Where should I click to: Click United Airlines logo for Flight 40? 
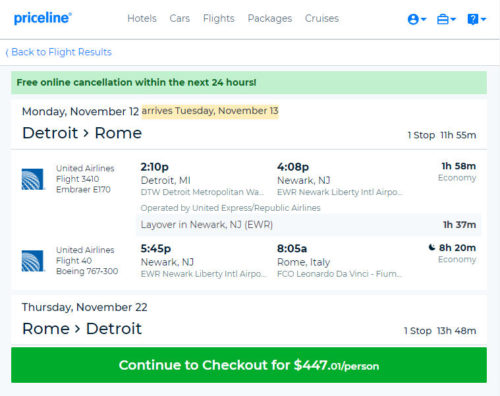click(x=32, y=261)
